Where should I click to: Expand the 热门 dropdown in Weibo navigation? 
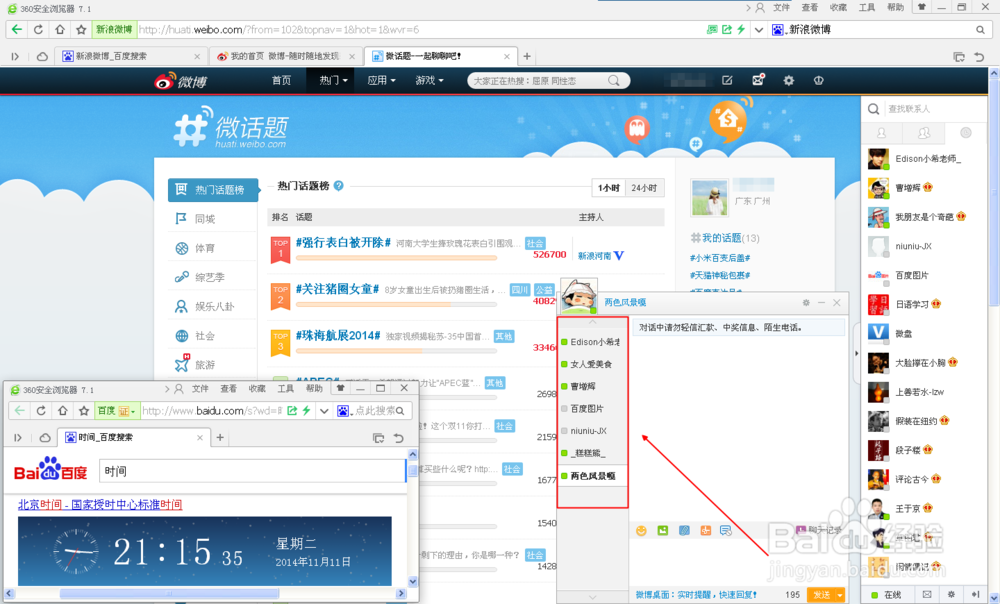point(332,80)
